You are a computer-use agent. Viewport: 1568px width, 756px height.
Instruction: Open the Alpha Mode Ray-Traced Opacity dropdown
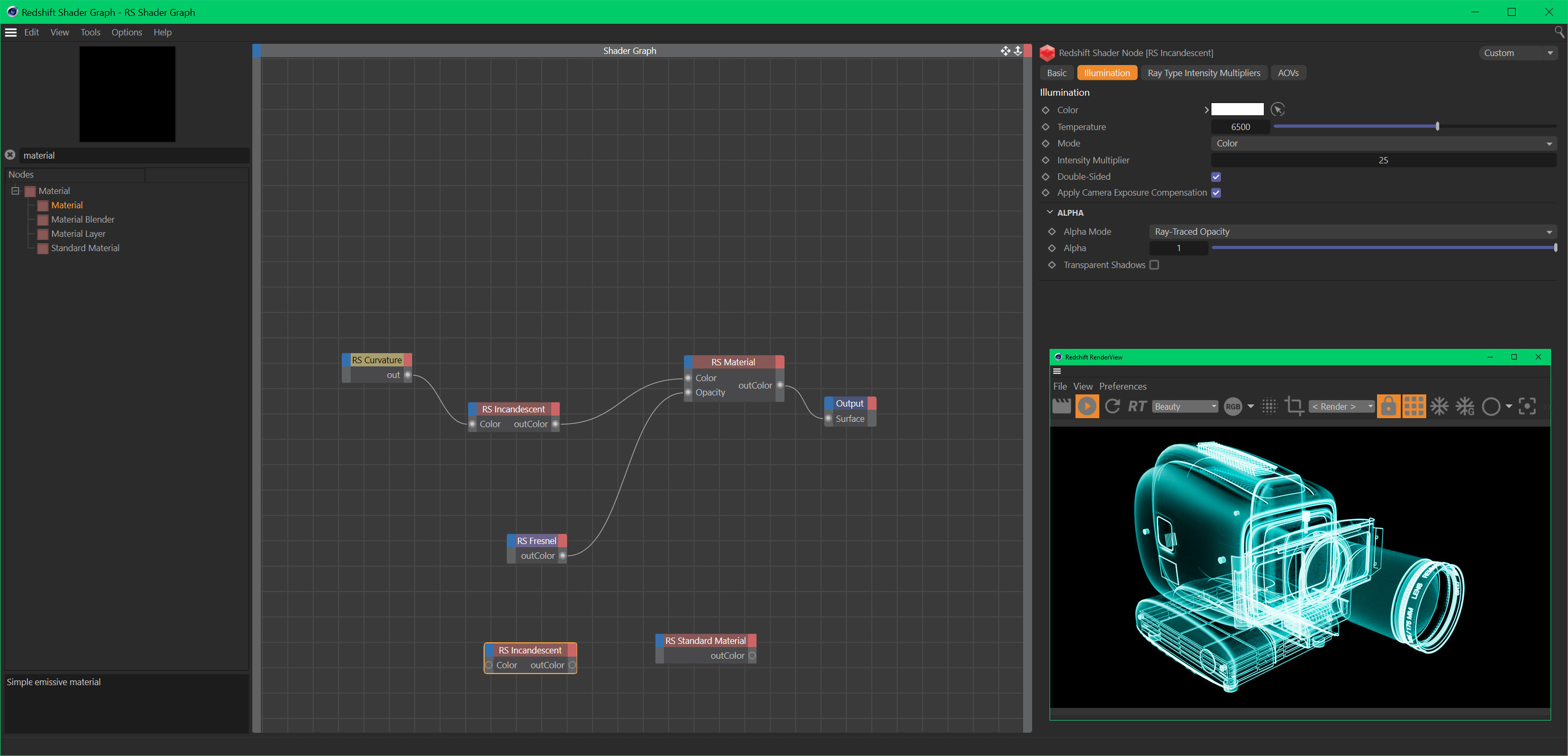click(x=1353, y=232)
